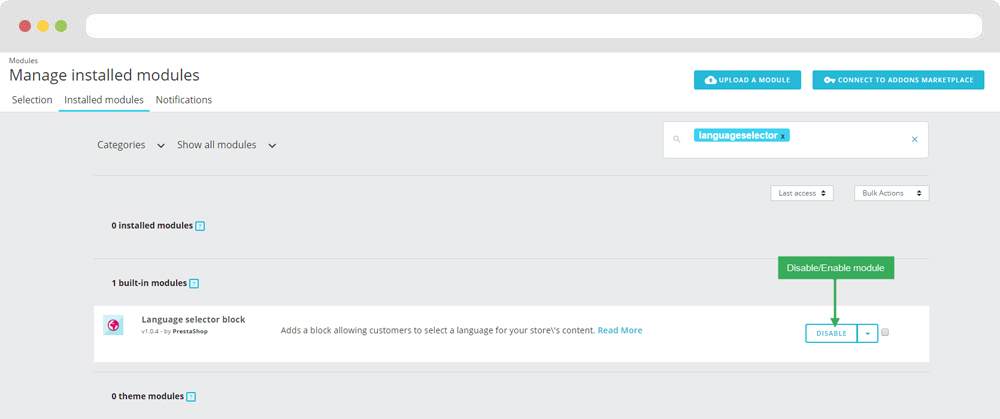Image resolution: width=1000 pixels, height=419 pixels.
Task: Expand the arrow next to Disable button
Action: [x=868, y=333]
